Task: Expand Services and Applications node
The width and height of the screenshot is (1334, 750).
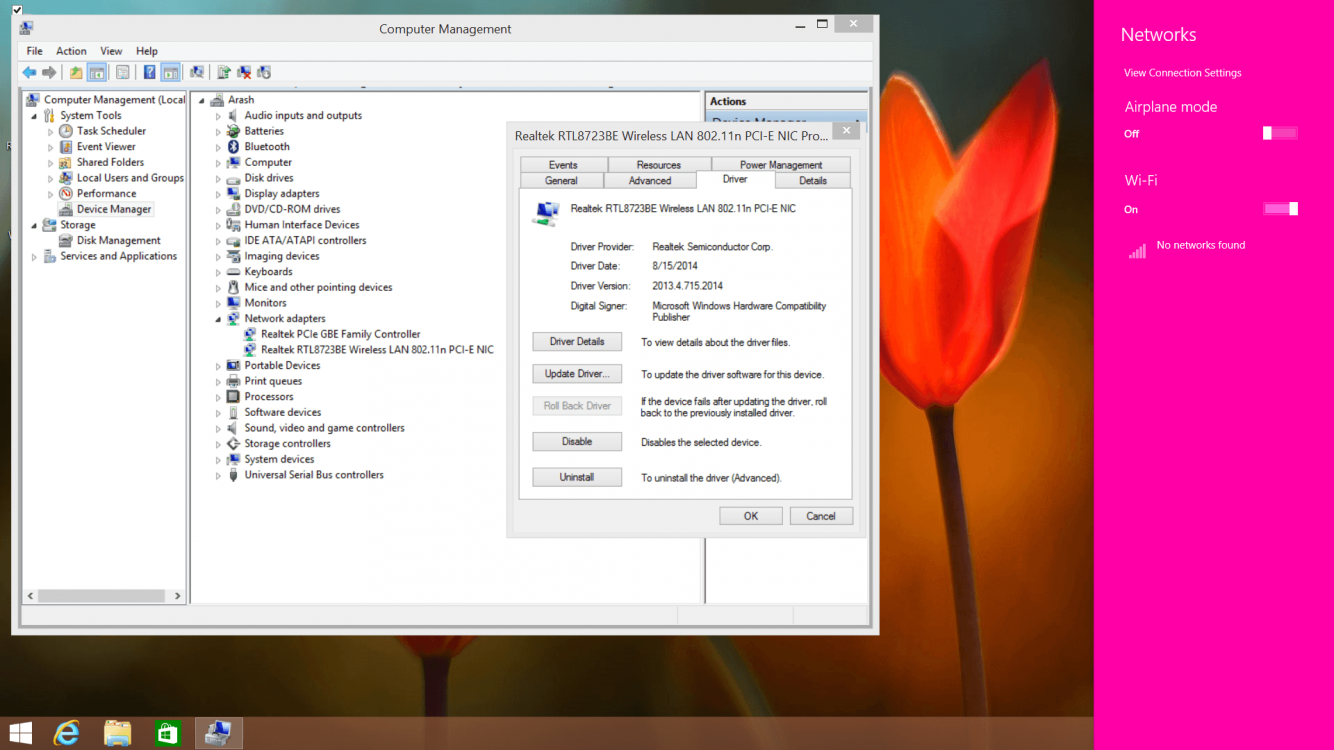Action: pyautogui.click(x=34, y=257)
